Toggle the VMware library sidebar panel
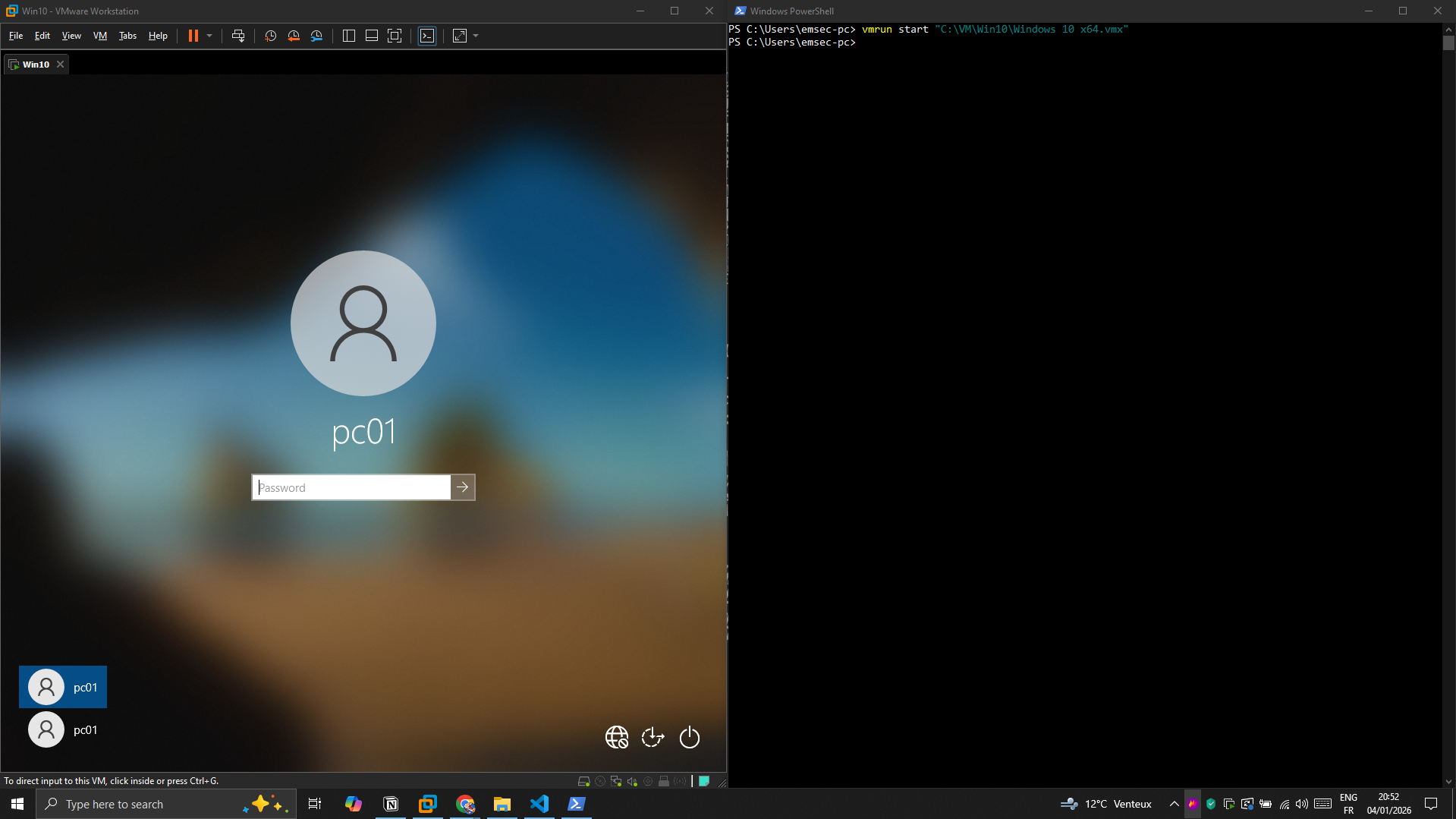Image resolution: width=1456 pixels, height=819 pixels. (x=349, y=36)
